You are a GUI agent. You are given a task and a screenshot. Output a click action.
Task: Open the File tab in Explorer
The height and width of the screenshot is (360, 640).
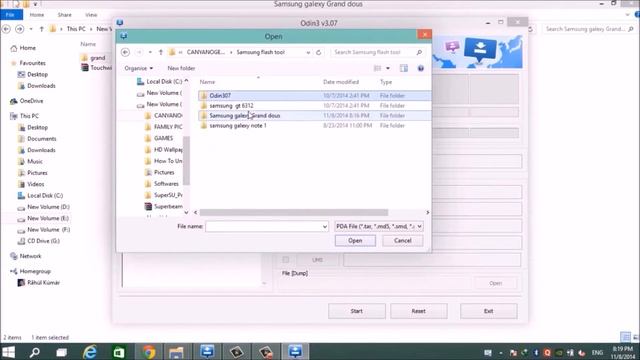click(x=10, y=15)
